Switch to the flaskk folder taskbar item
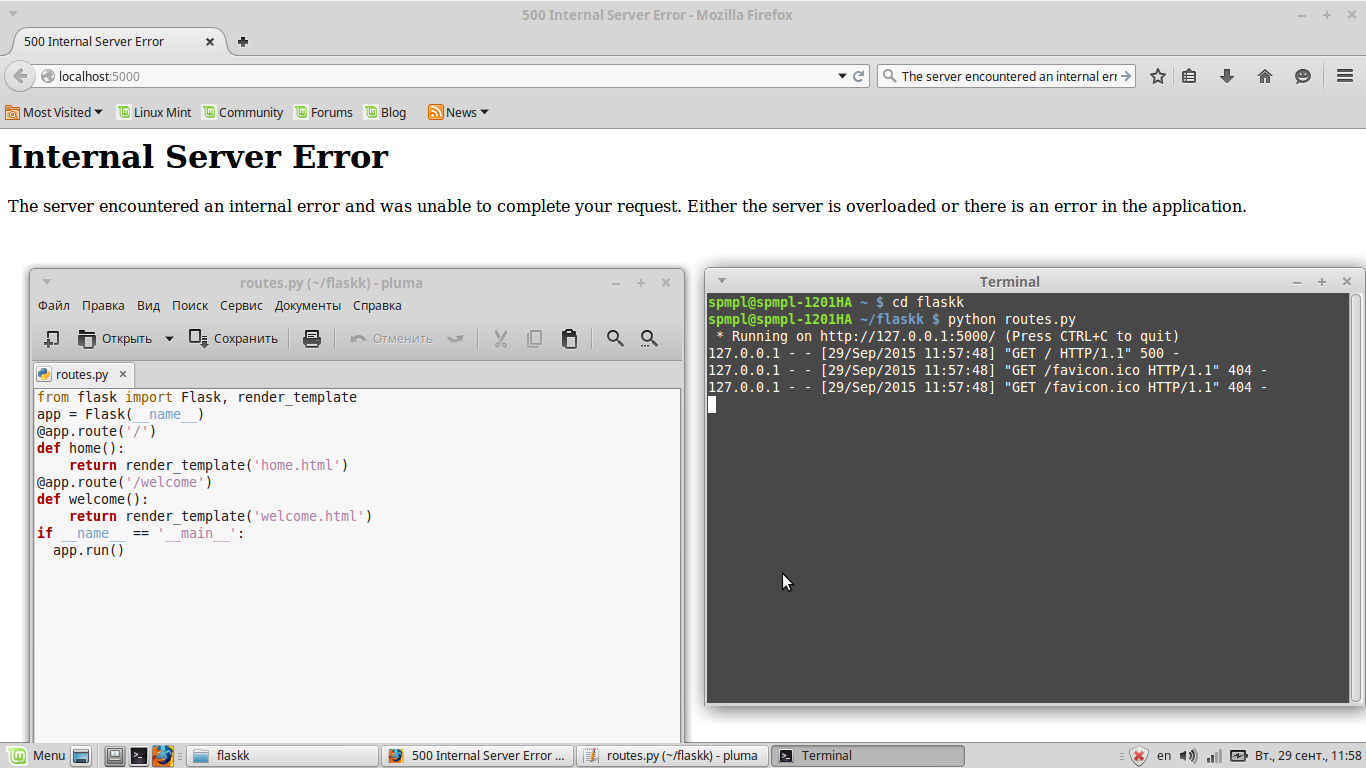Screen dimensions: 1366x768 [x=283, y=756]
